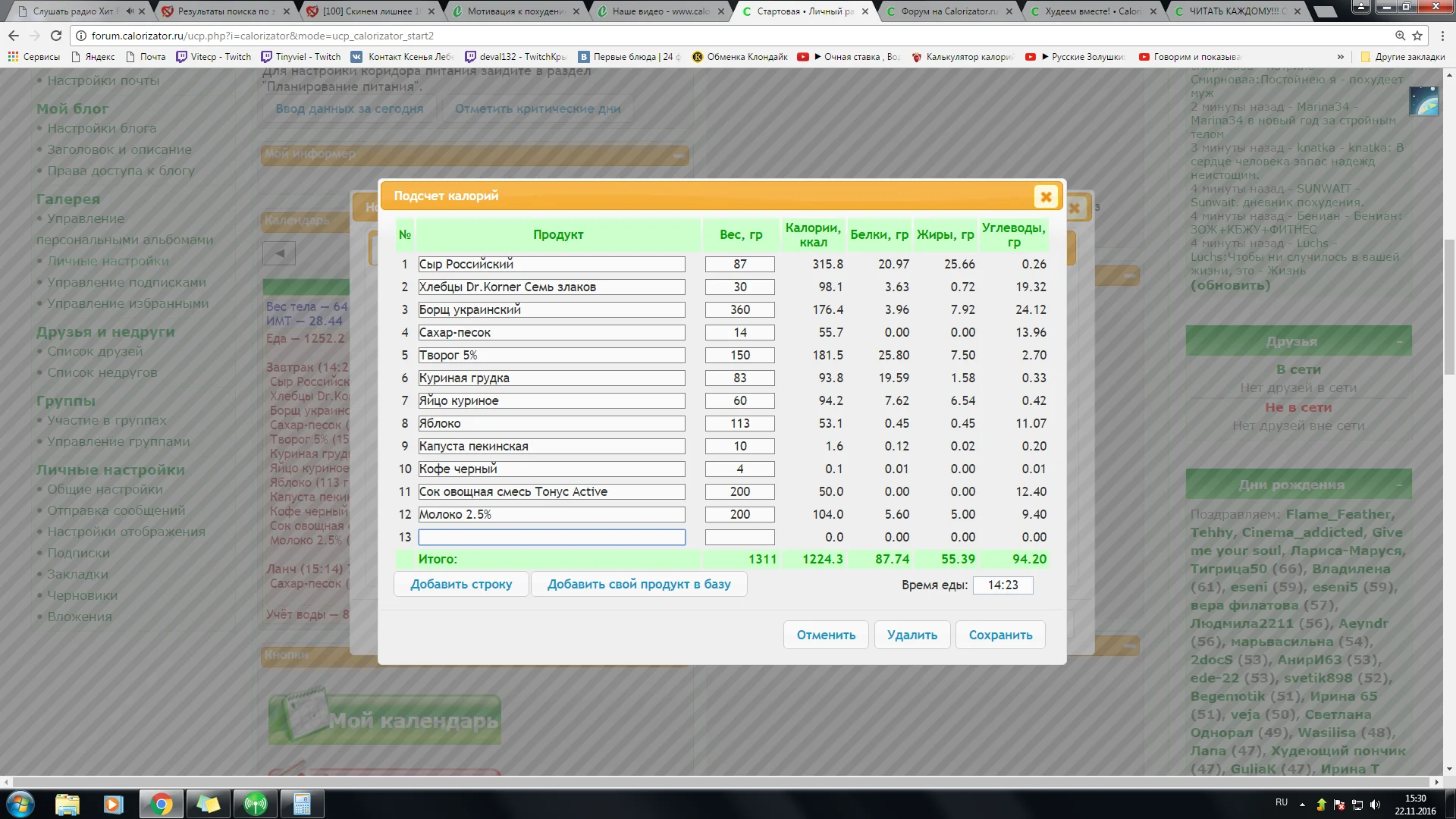The width and height of the screenshot is (1456, 819).
Task: Switch keyboard layout via RU indicator
Action: tap(1282, 802)
